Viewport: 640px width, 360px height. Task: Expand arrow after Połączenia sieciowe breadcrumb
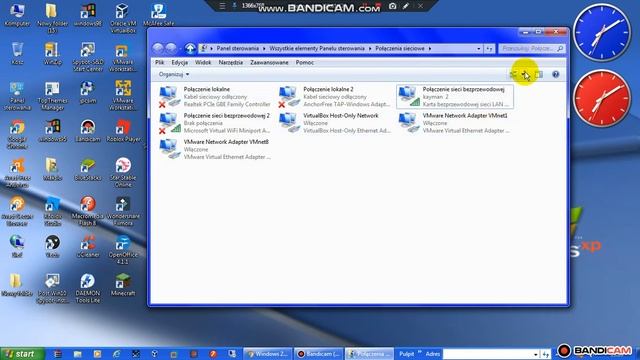click(x=430, y=49)
